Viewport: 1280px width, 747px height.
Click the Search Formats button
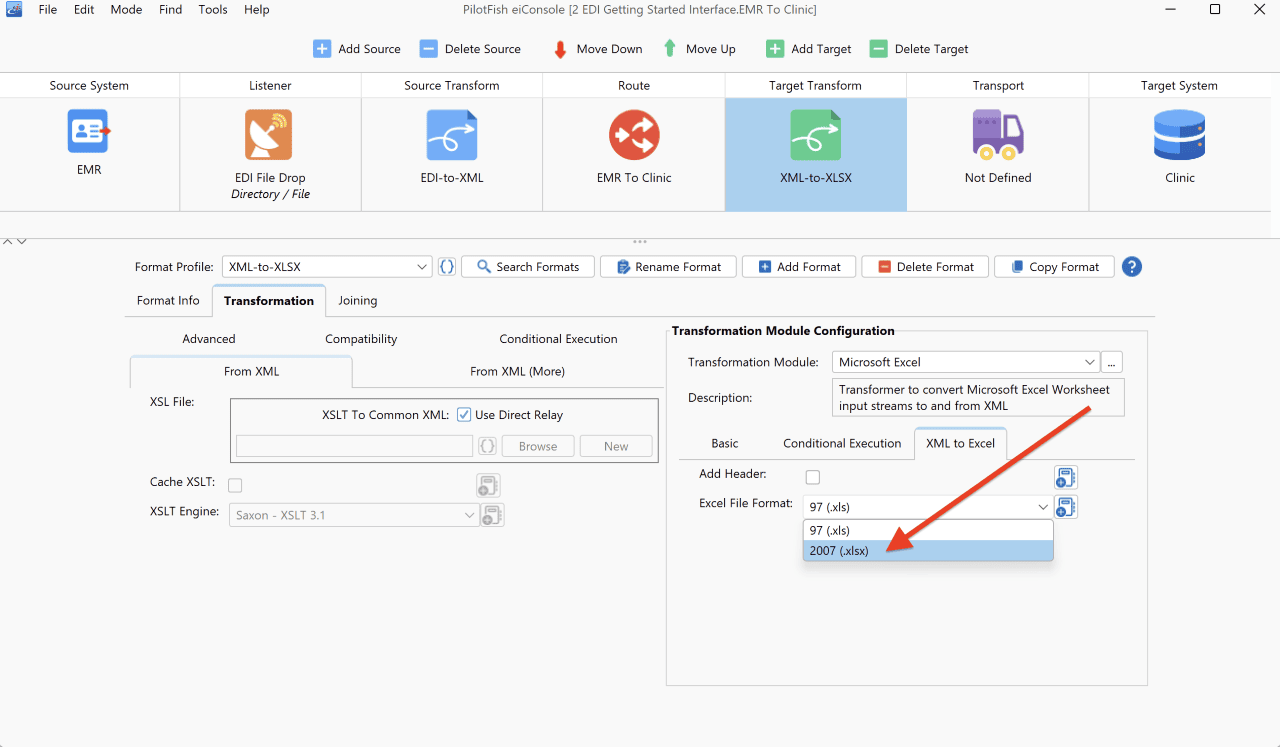[528, 267]
